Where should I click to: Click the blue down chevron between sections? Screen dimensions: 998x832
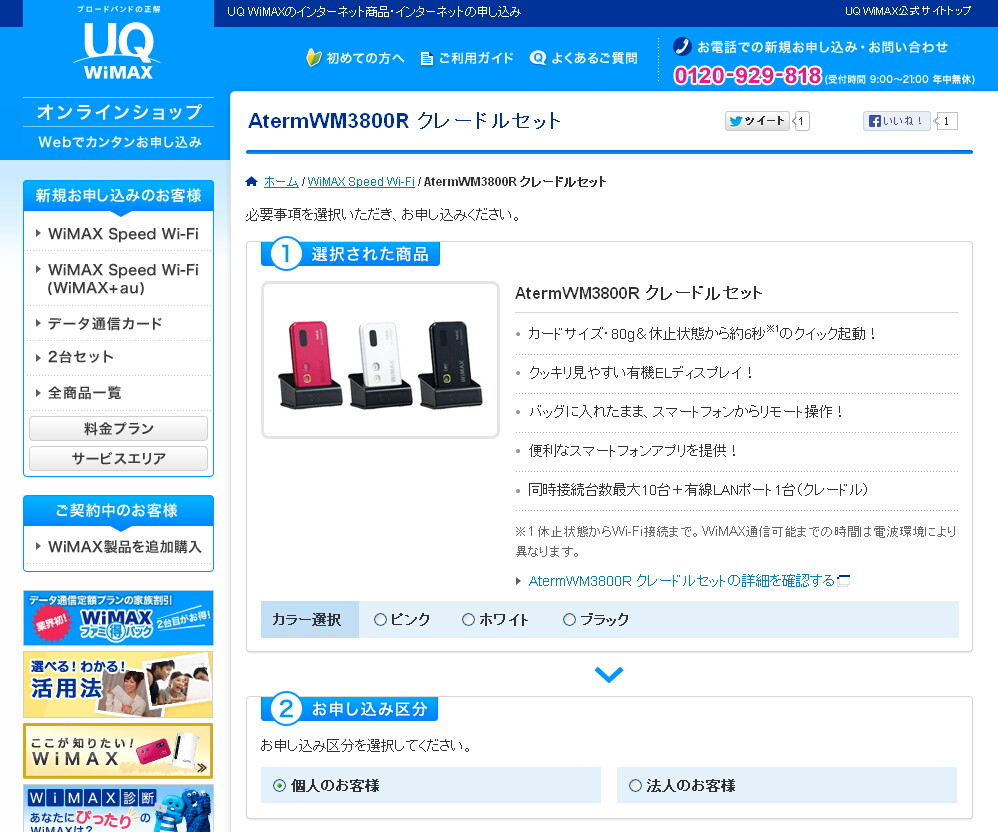pyautogui.click(x=608, y=674)
